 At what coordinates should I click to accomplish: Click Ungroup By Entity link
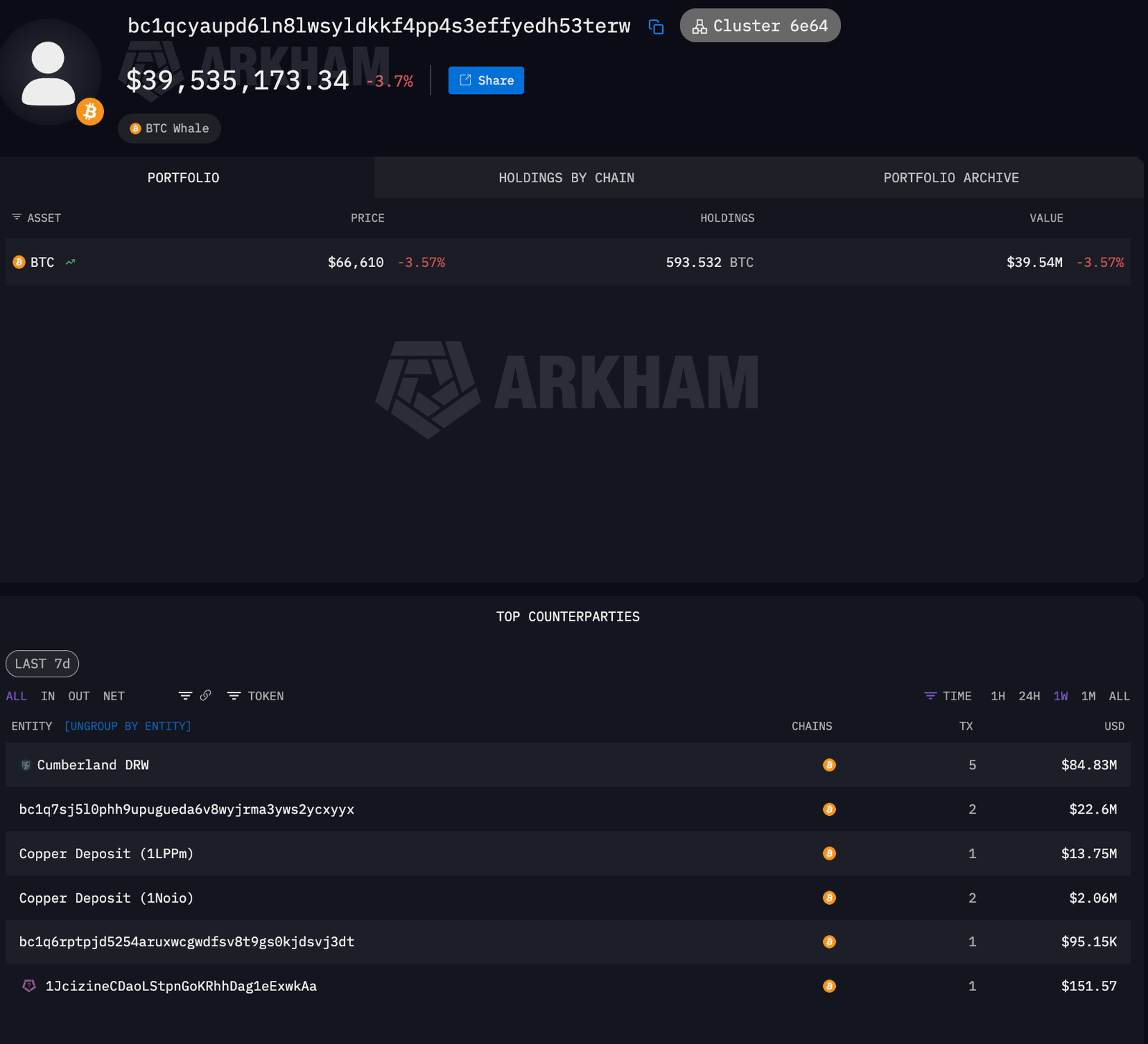tap(128, 726)
